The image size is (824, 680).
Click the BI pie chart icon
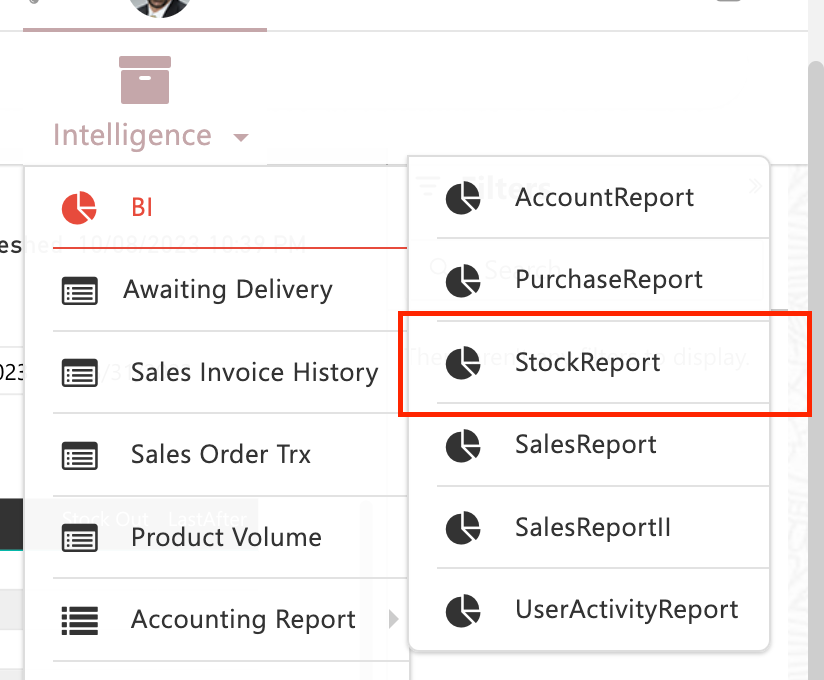coord(79,208)
